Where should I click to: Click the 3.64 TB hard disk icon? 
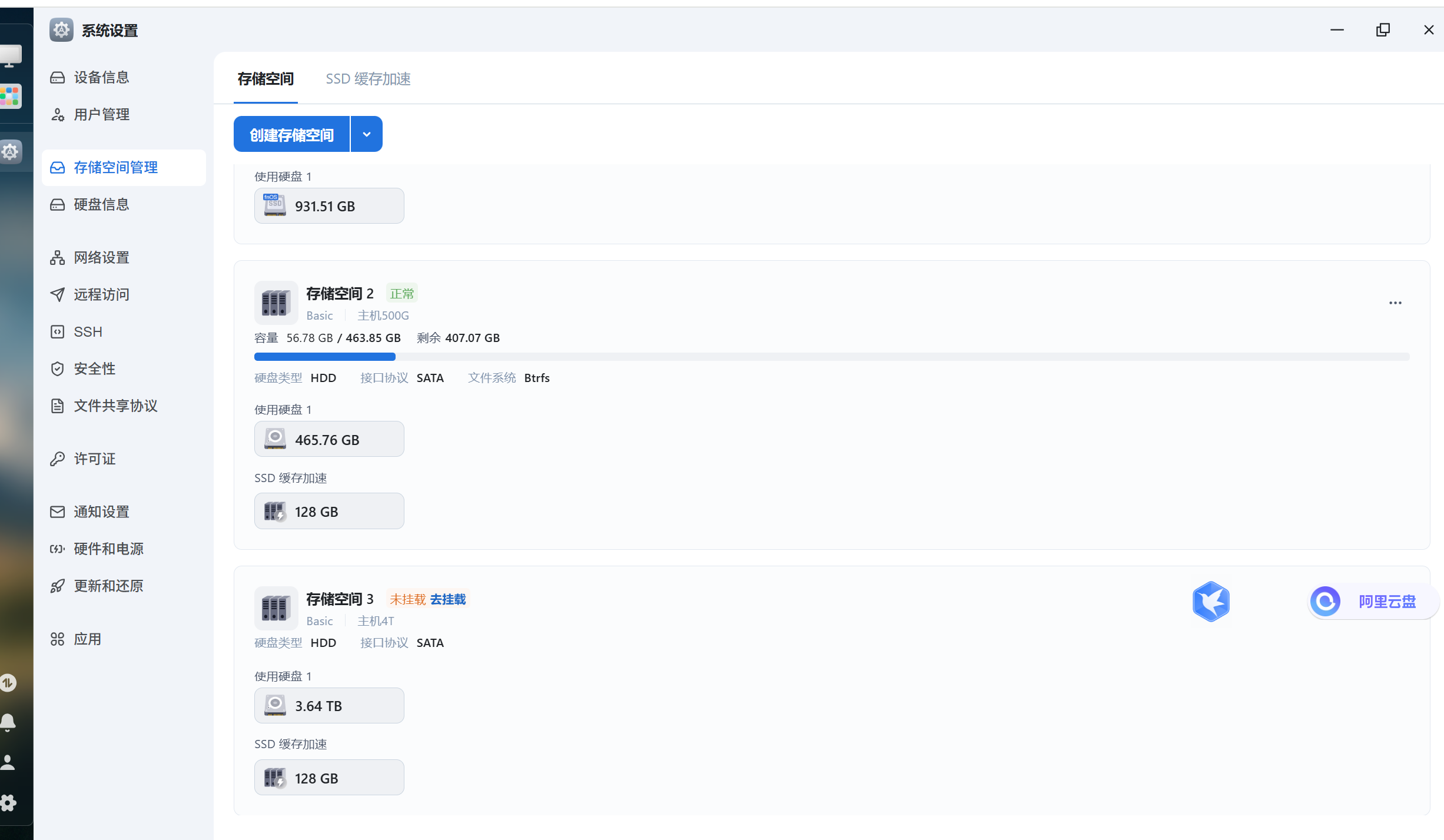tap(275, 705)
